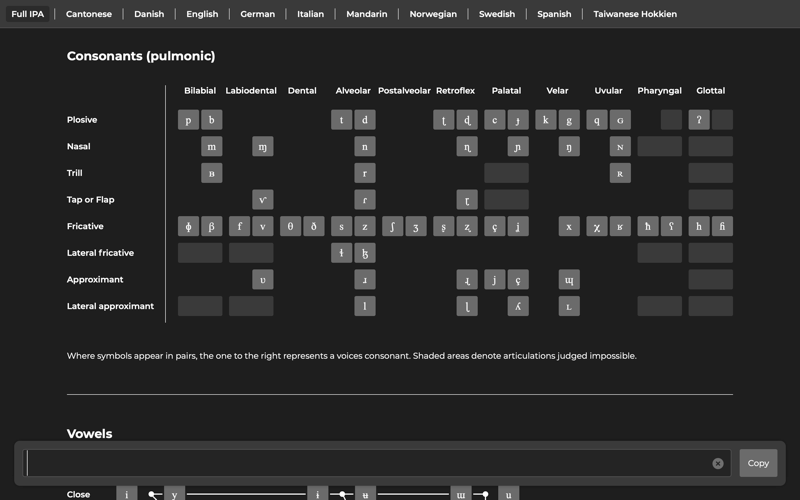
Task: Insert retroflex flap ɽ
Action: pos(467,199)
